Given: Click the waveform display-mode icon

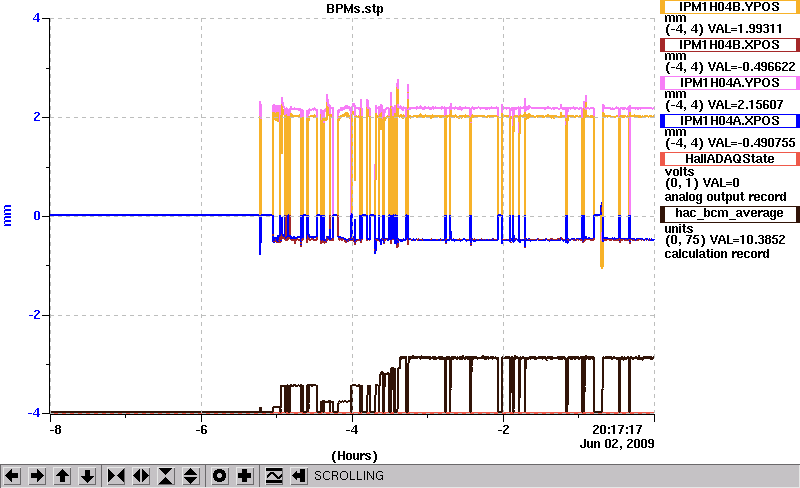Looking at the screenshot, I should [274, 476].
